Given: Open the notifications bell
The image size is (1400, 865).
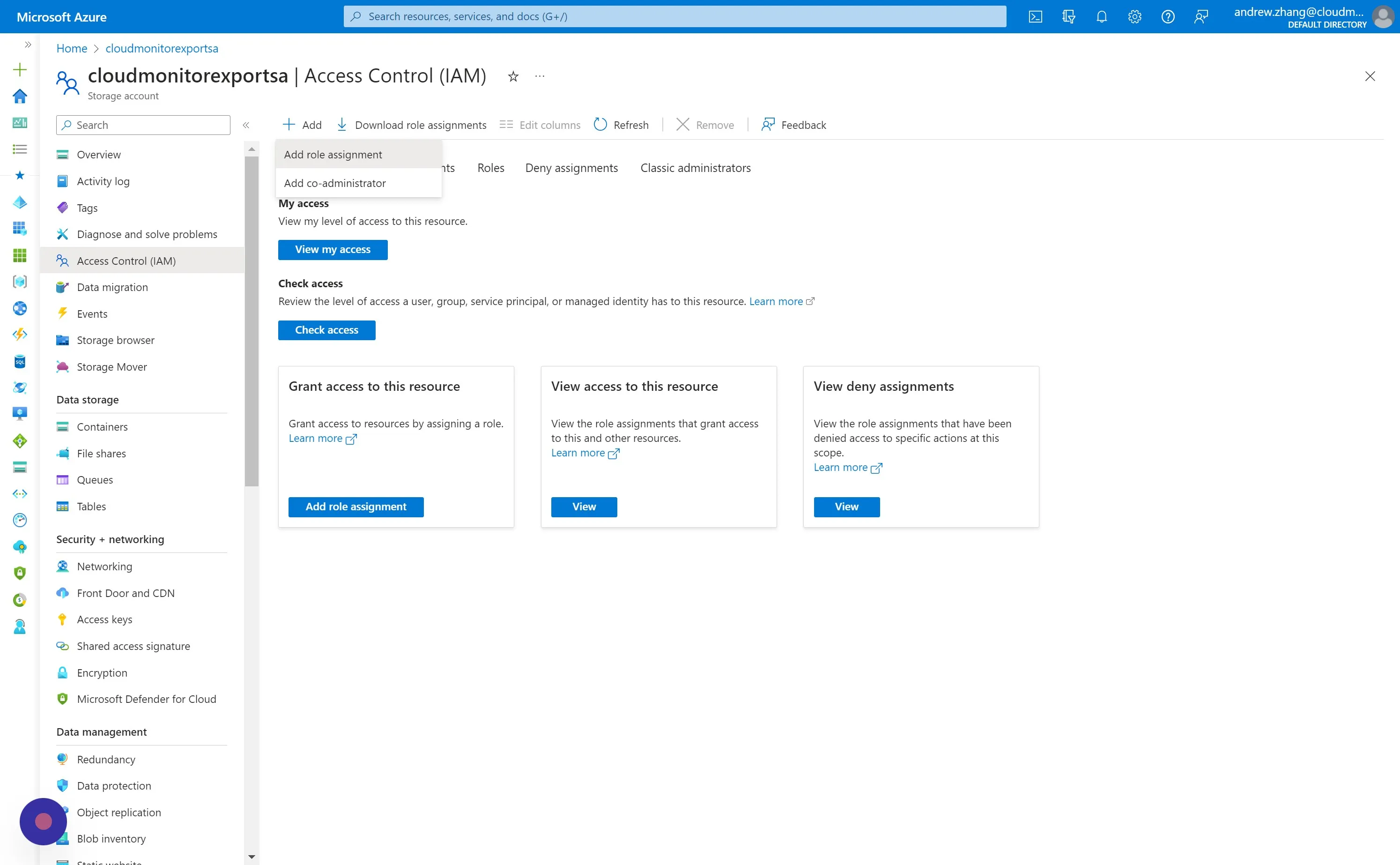Looking at the screenshot, I should click(x=1102, y=16).
